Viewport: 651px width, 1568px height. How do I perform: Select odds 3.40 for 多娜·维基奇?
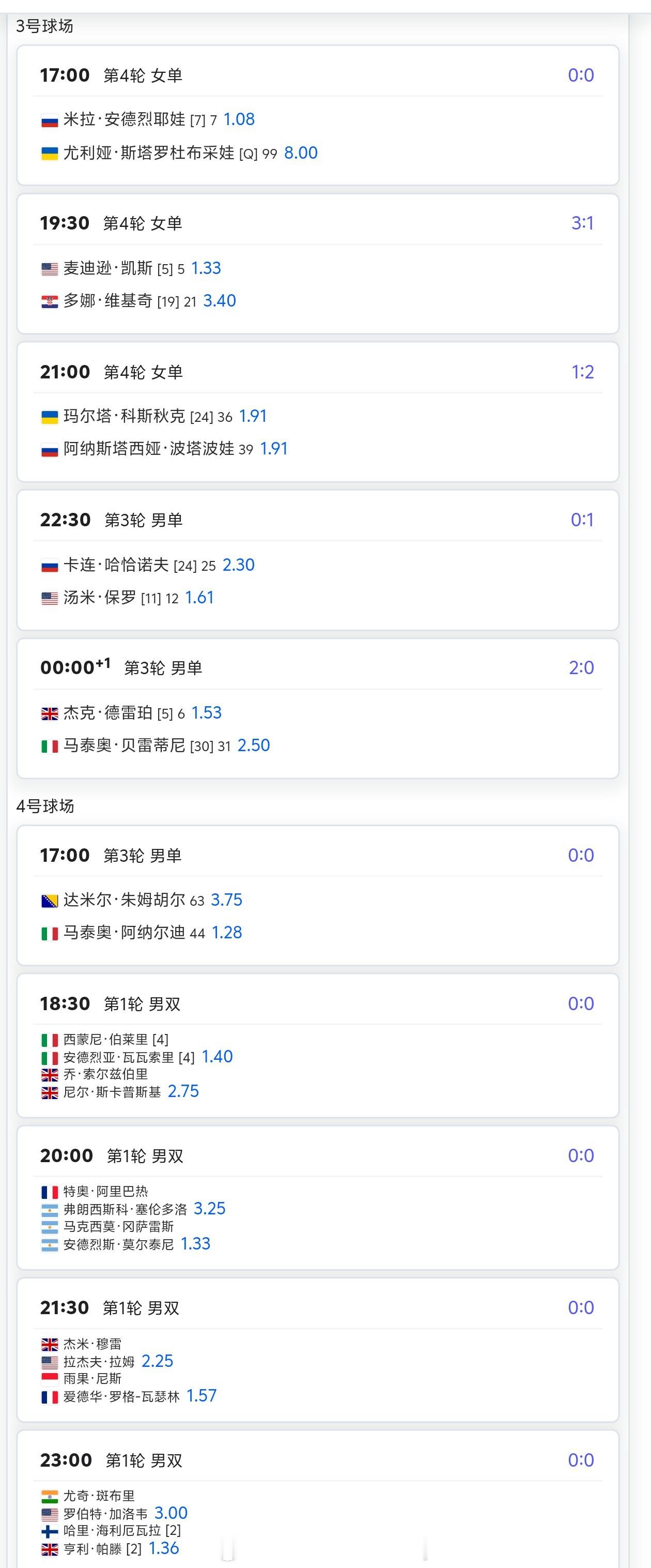coord(219,301)
